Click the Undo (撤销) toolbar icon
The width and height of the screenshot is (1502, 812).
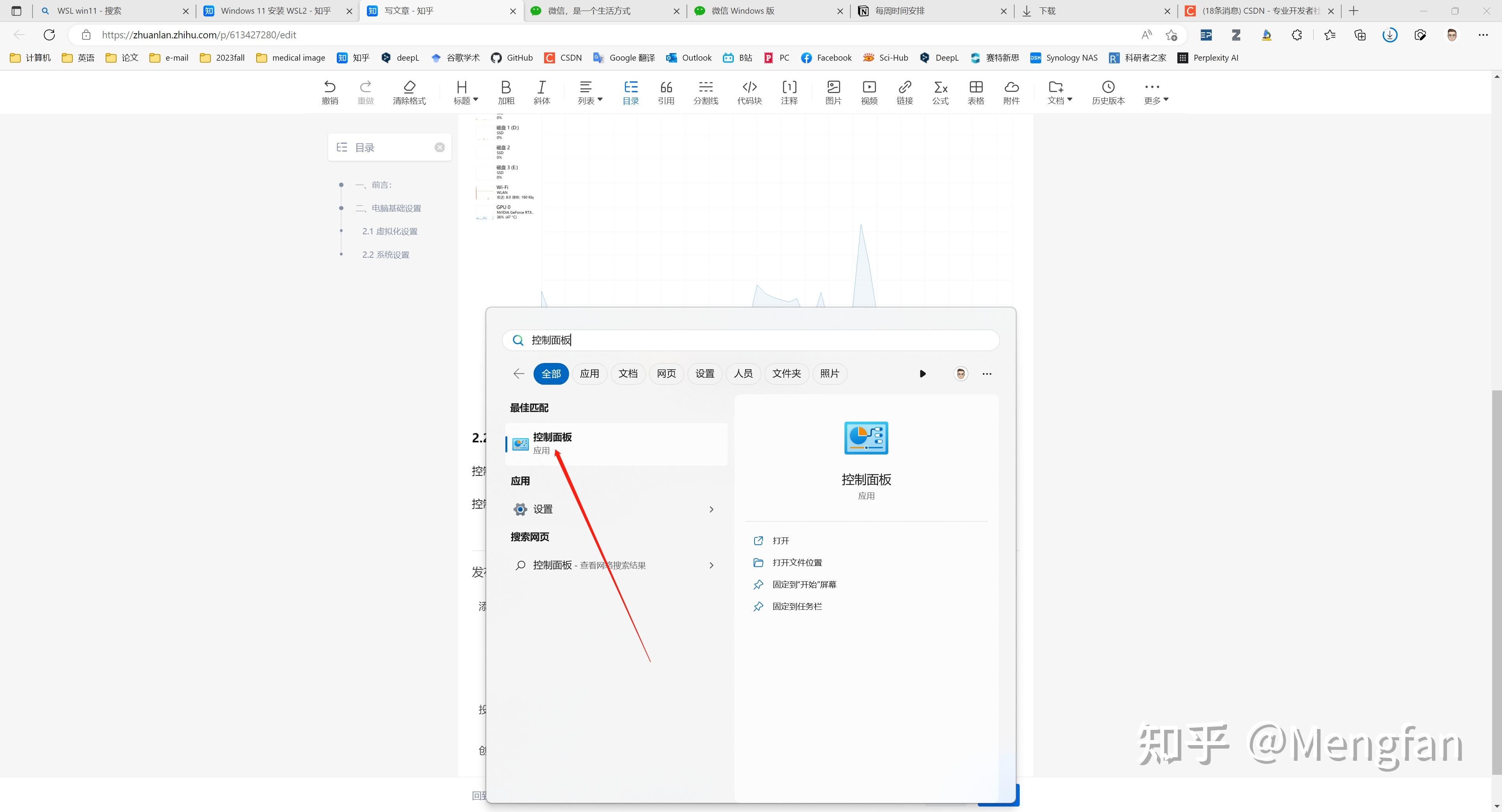tap(329, 92)
